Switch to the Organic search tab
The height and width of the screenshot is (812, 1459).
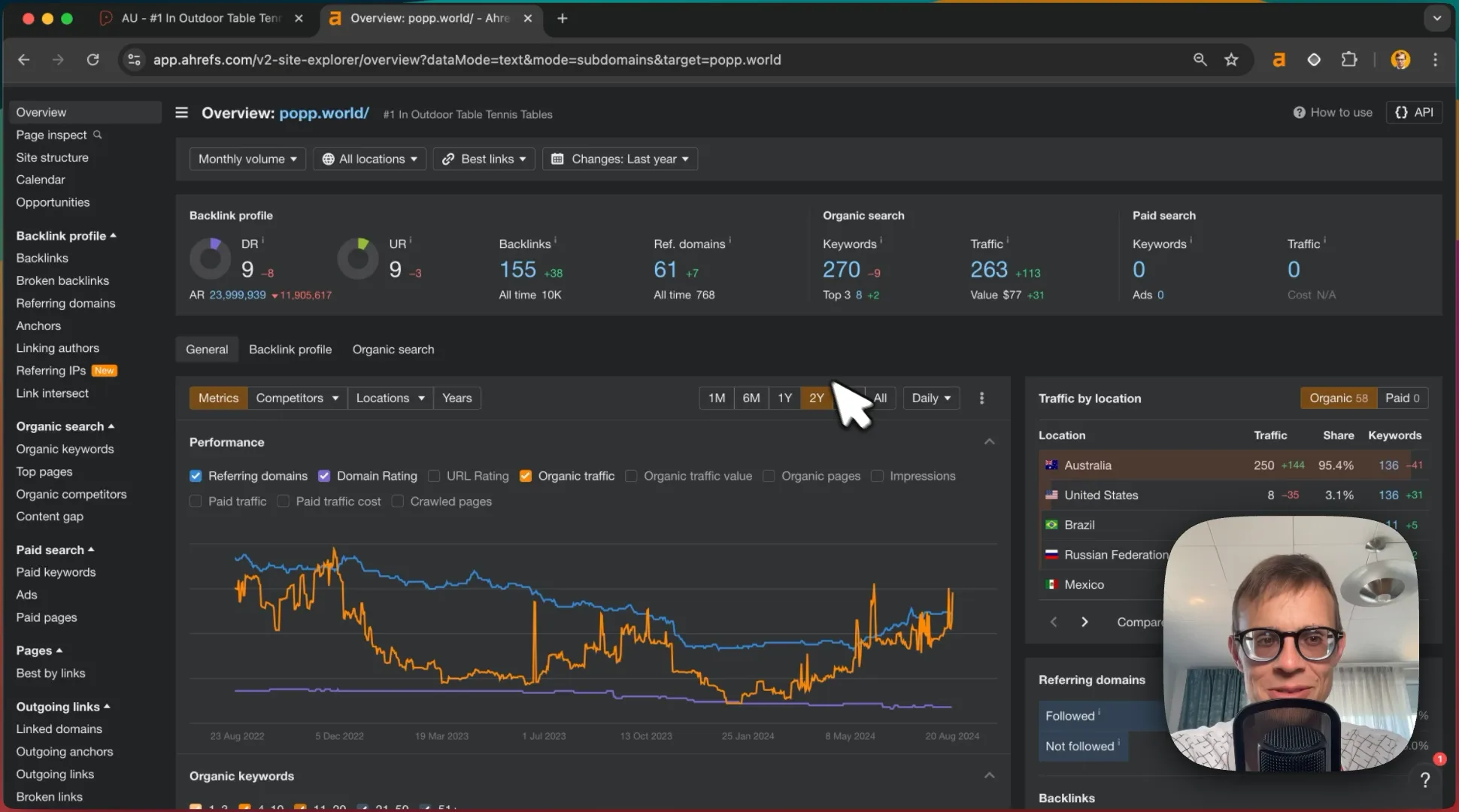point(393,350)
